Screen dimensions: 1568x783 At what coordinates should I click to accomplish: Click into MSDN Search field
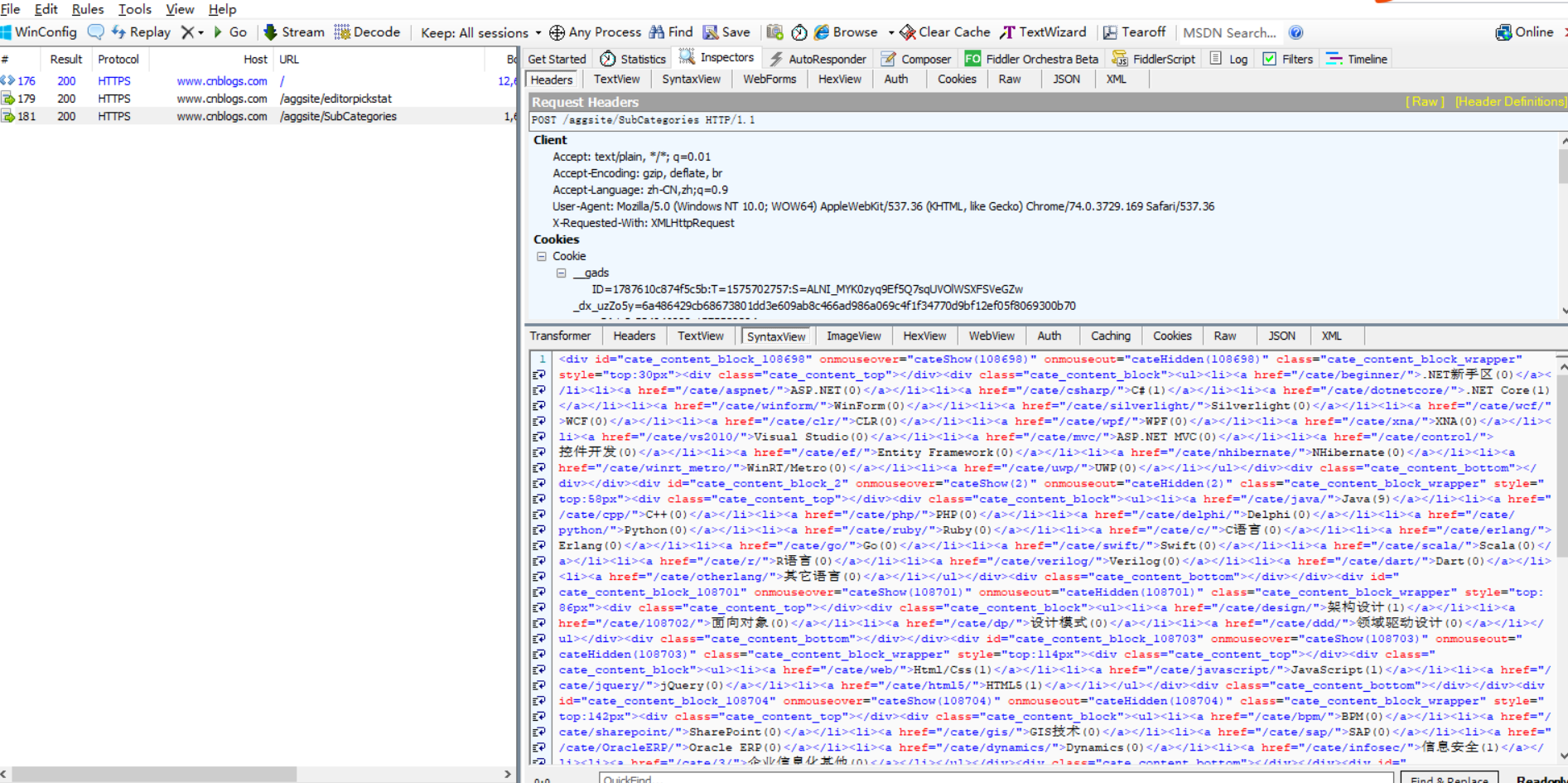(x=1230, y=33)
